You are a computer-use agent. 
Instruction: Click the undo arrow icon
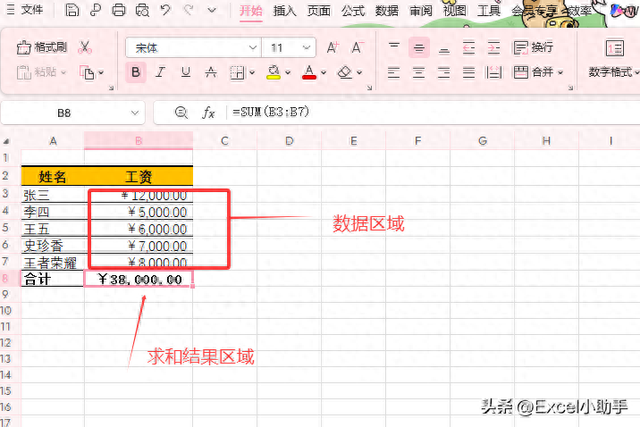165,10
